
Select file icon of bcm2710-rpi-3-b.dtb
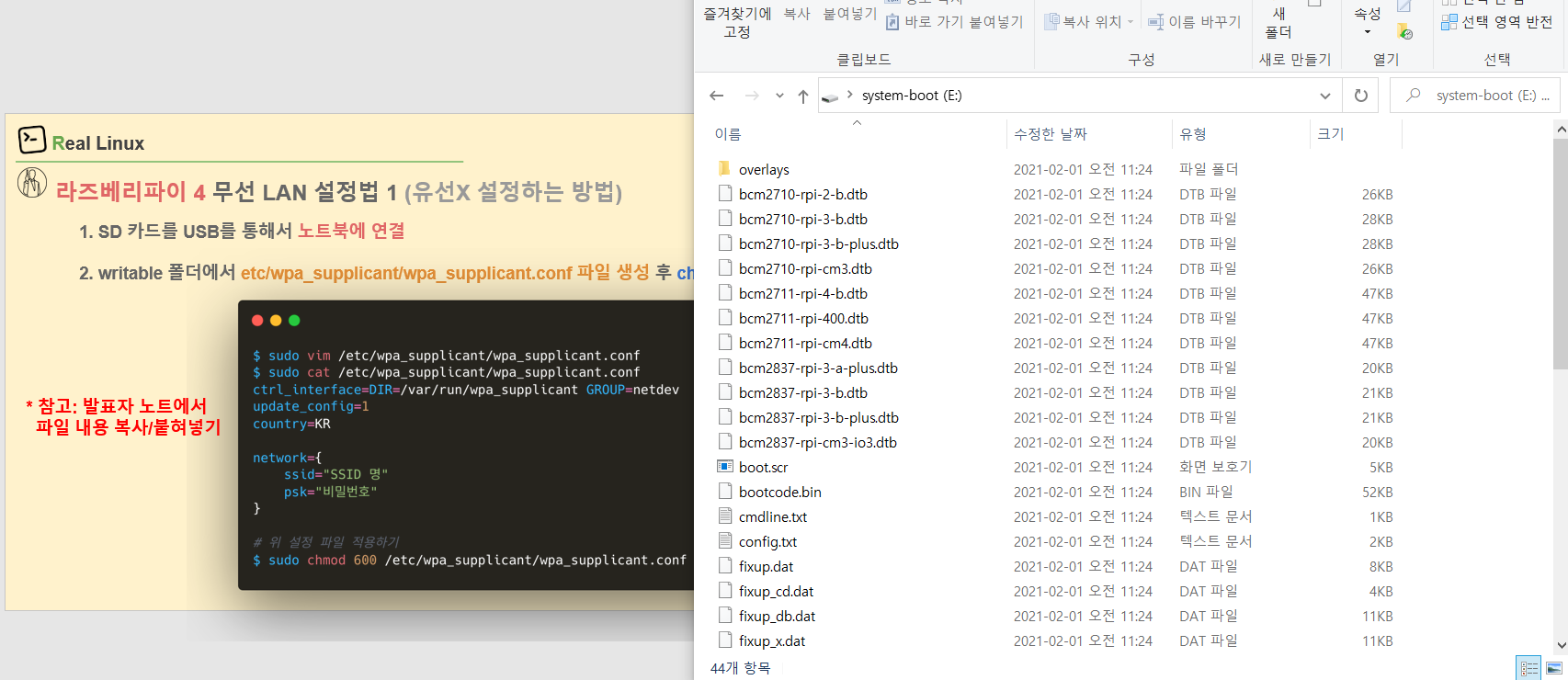(x=724, y=219)
